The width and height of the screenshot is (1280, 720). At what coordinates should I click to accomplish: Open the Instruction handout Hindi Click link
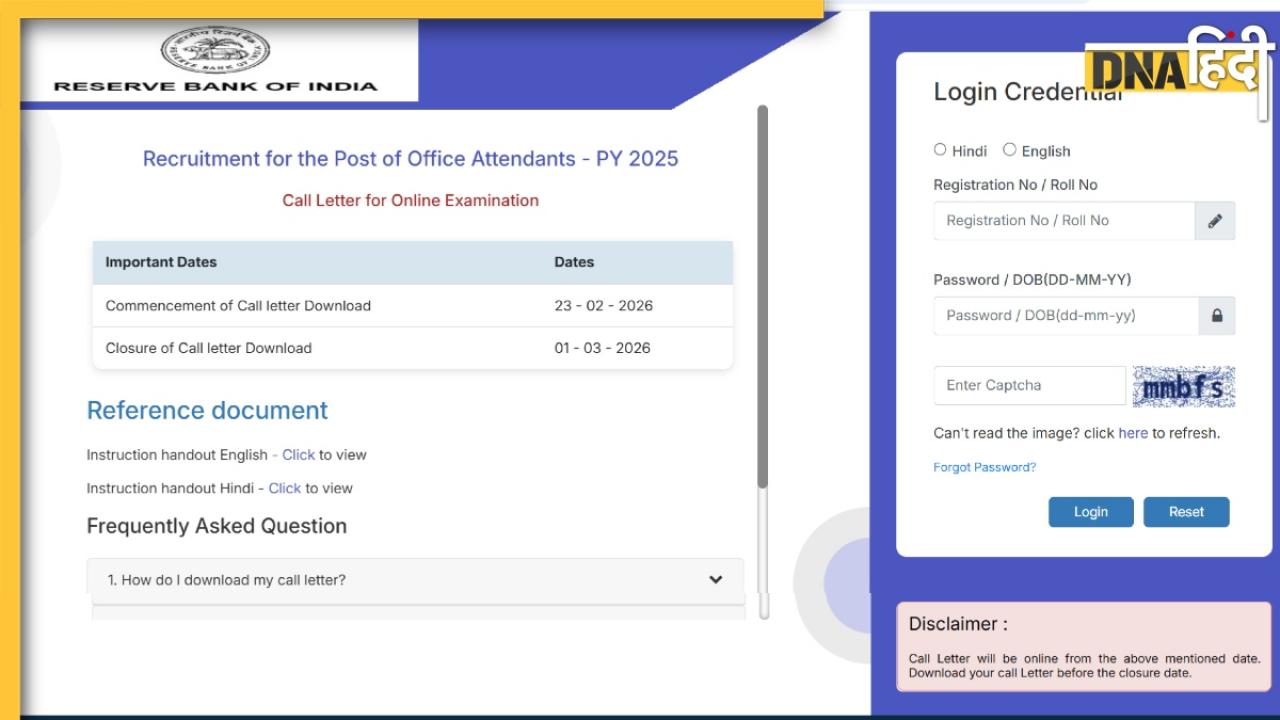pos(285,489)
